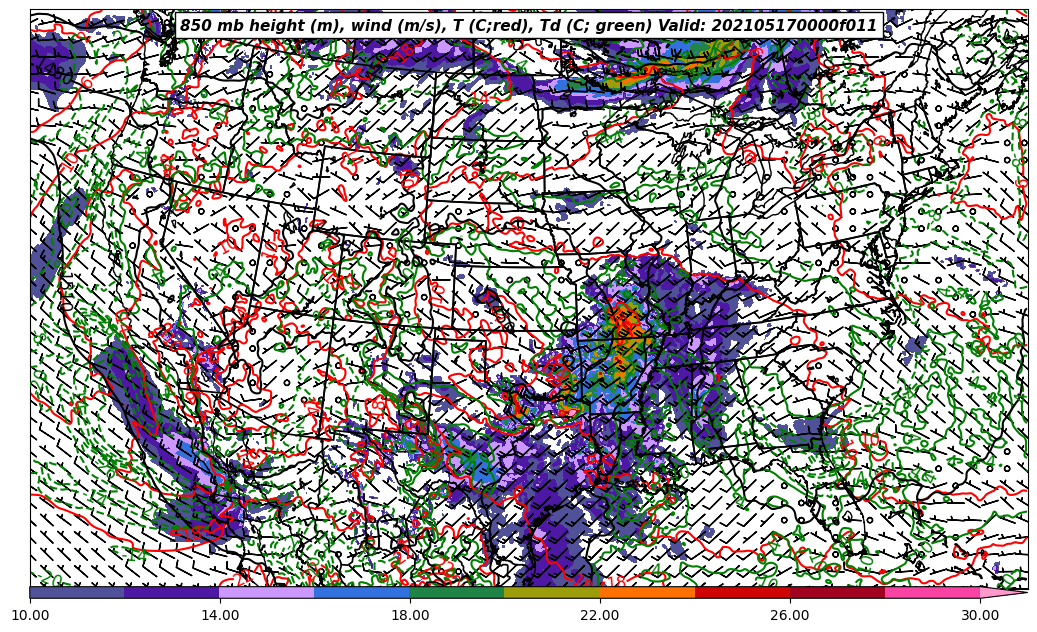
Task: Select the 18.00 colorbar tick label
Action: click(x=410, y=616)
